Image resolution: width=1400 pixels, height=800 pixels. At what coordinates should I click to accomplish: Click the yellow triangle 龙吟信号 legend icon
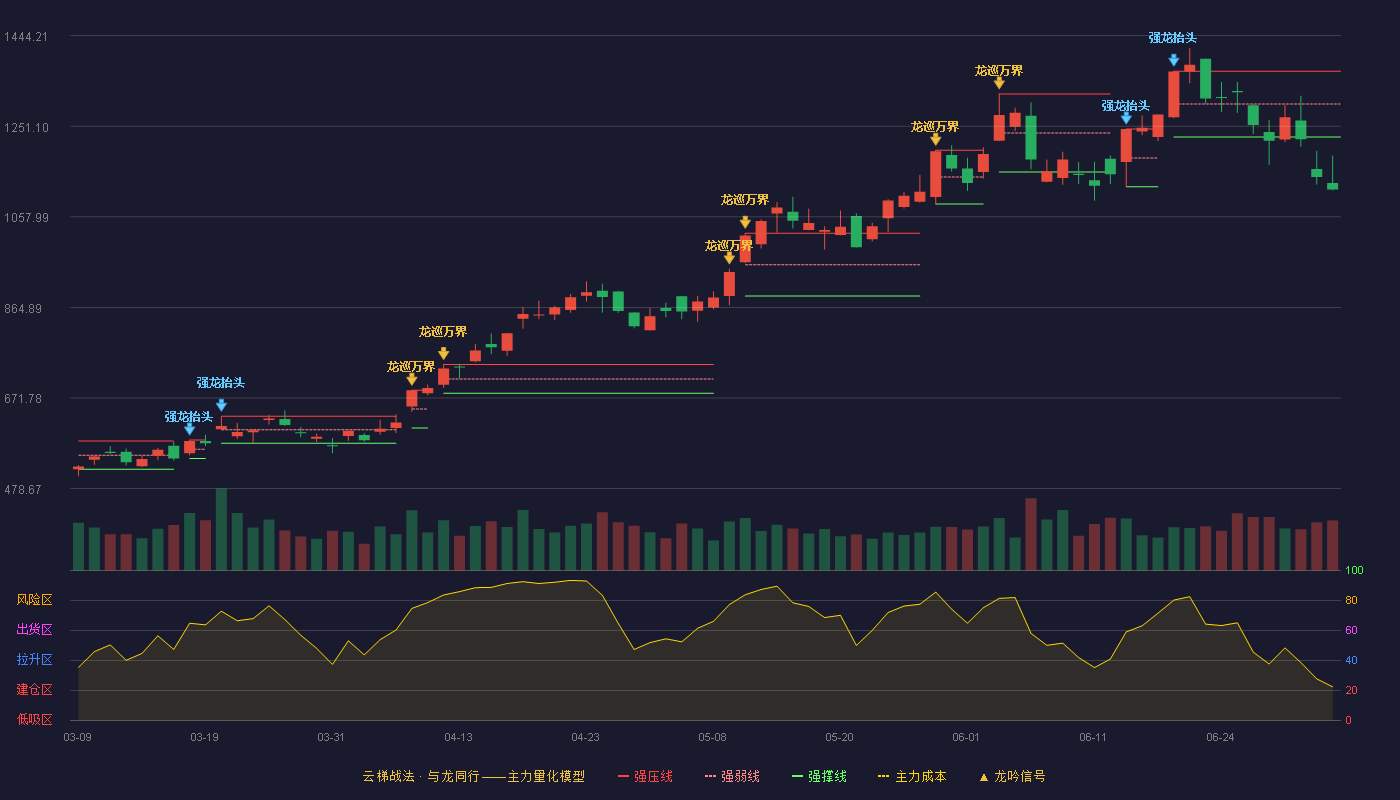pos(983,777)
